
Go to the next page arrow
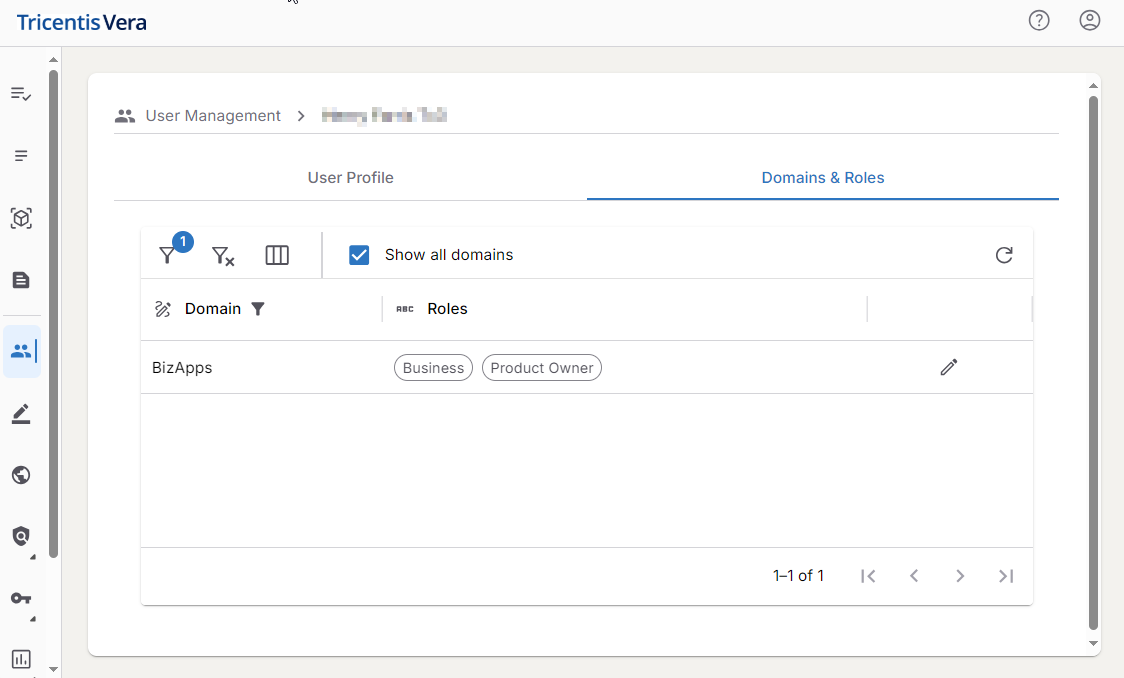click(960, 576)
